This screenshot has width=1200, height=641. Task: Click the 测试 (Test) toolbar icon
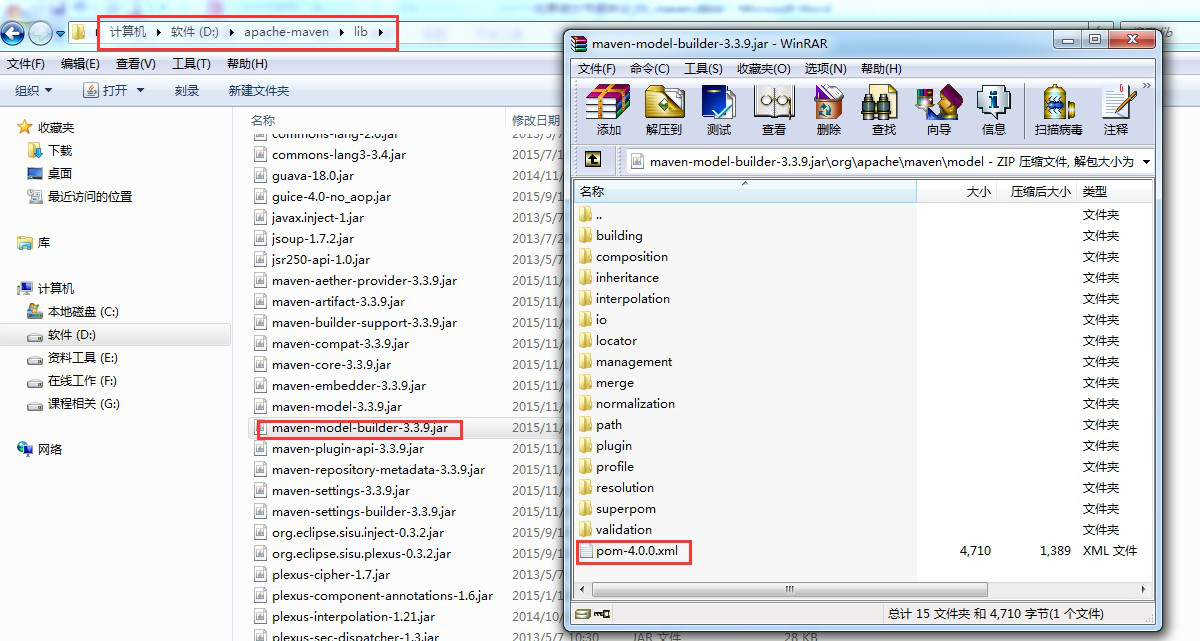pos(718,109)
